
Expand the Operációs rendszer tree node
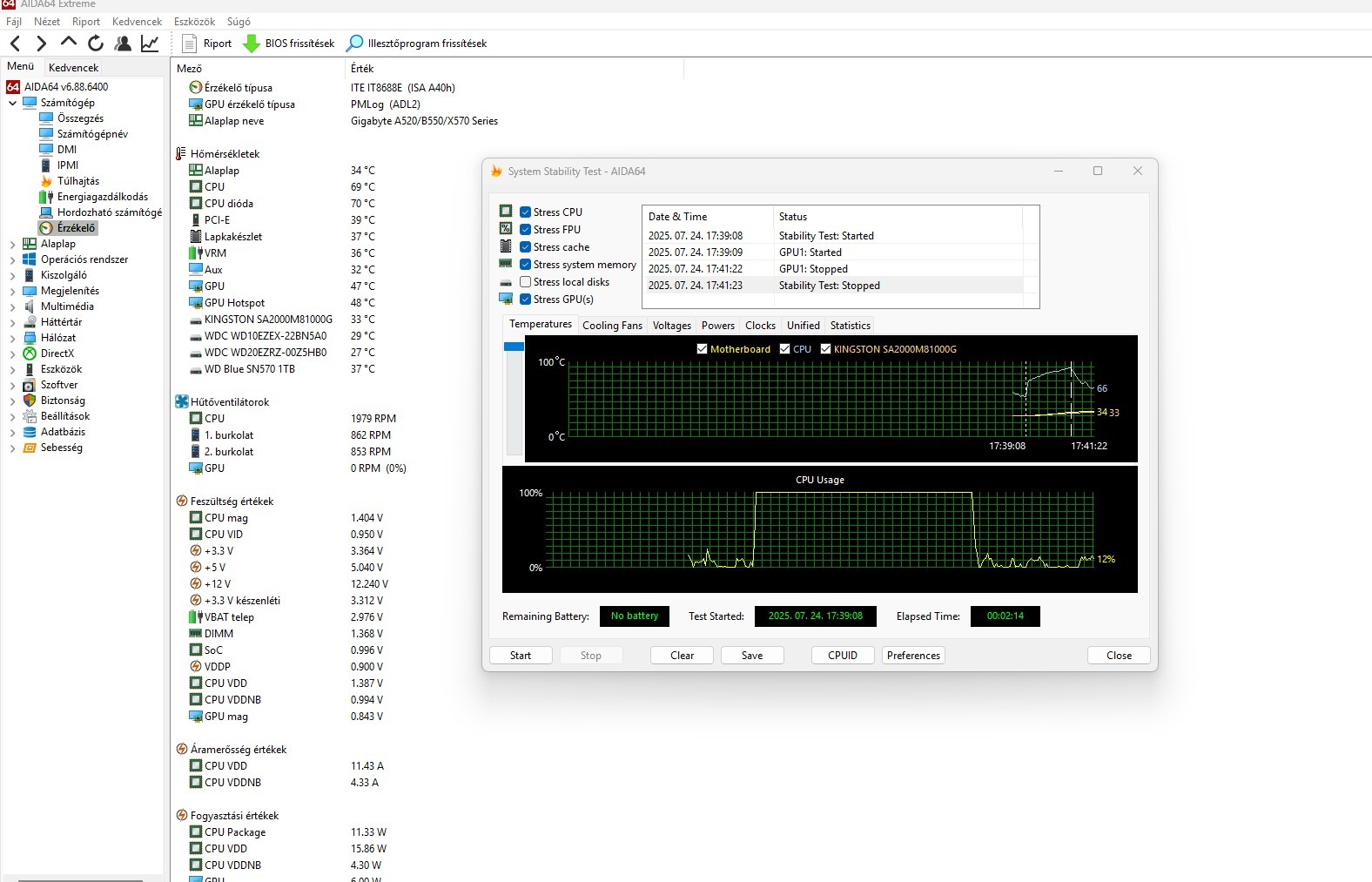[12, 259]
